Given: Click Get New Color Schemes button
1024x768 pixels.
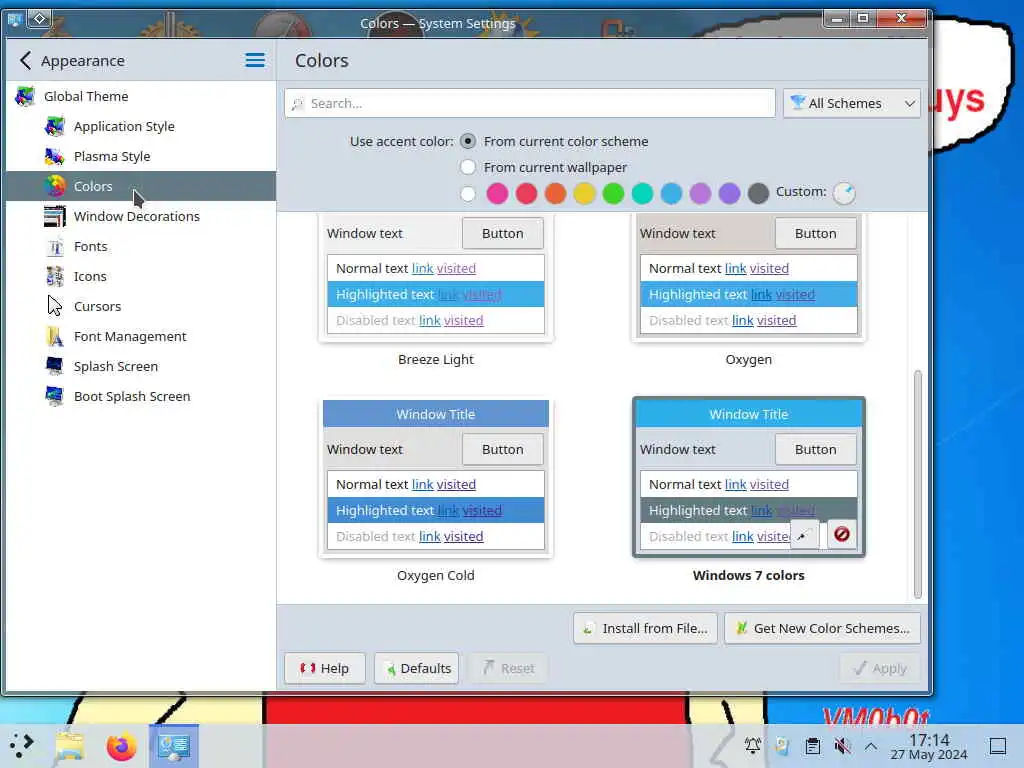Looking at the screenshot, I should click(822, 628).
